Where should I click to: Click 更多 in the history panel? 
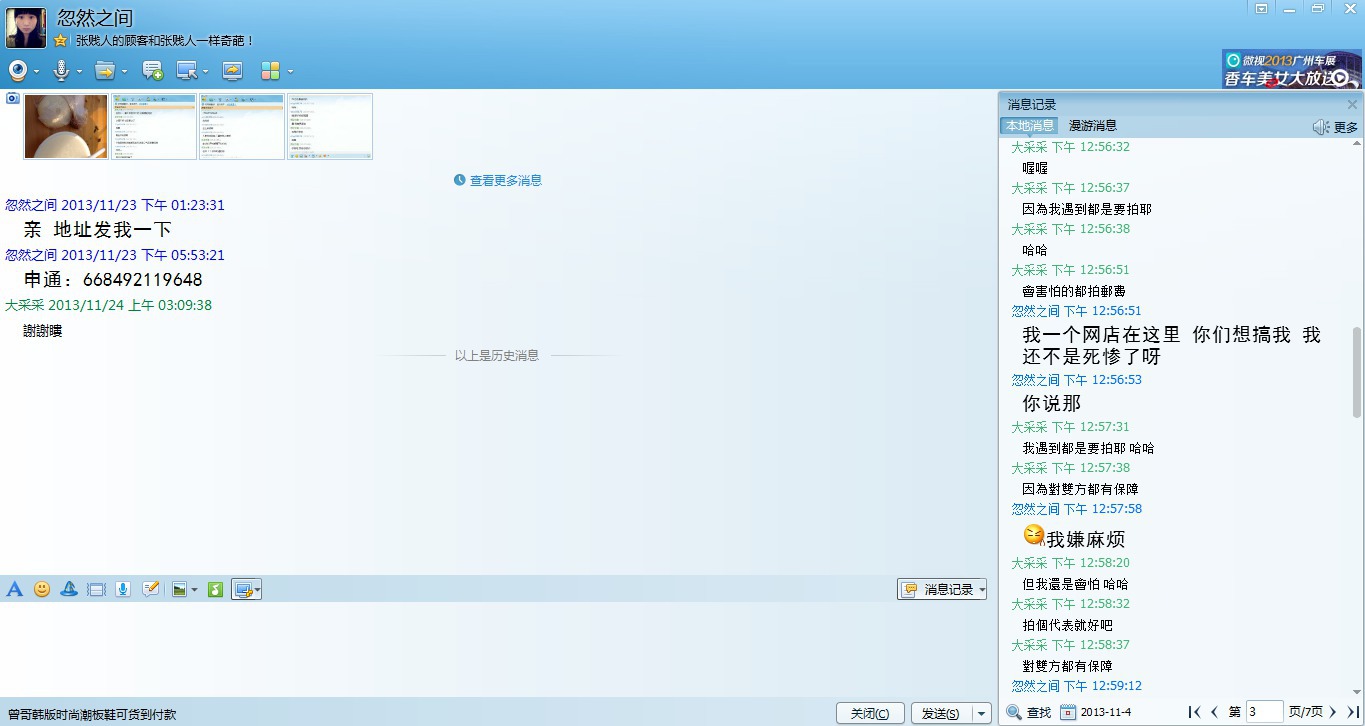[1346, 127]
